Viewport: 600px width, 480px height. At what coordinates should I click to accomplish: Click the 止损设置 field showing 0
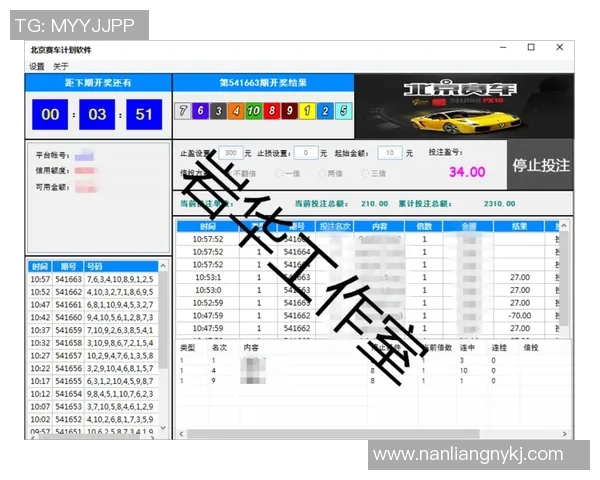306,153
